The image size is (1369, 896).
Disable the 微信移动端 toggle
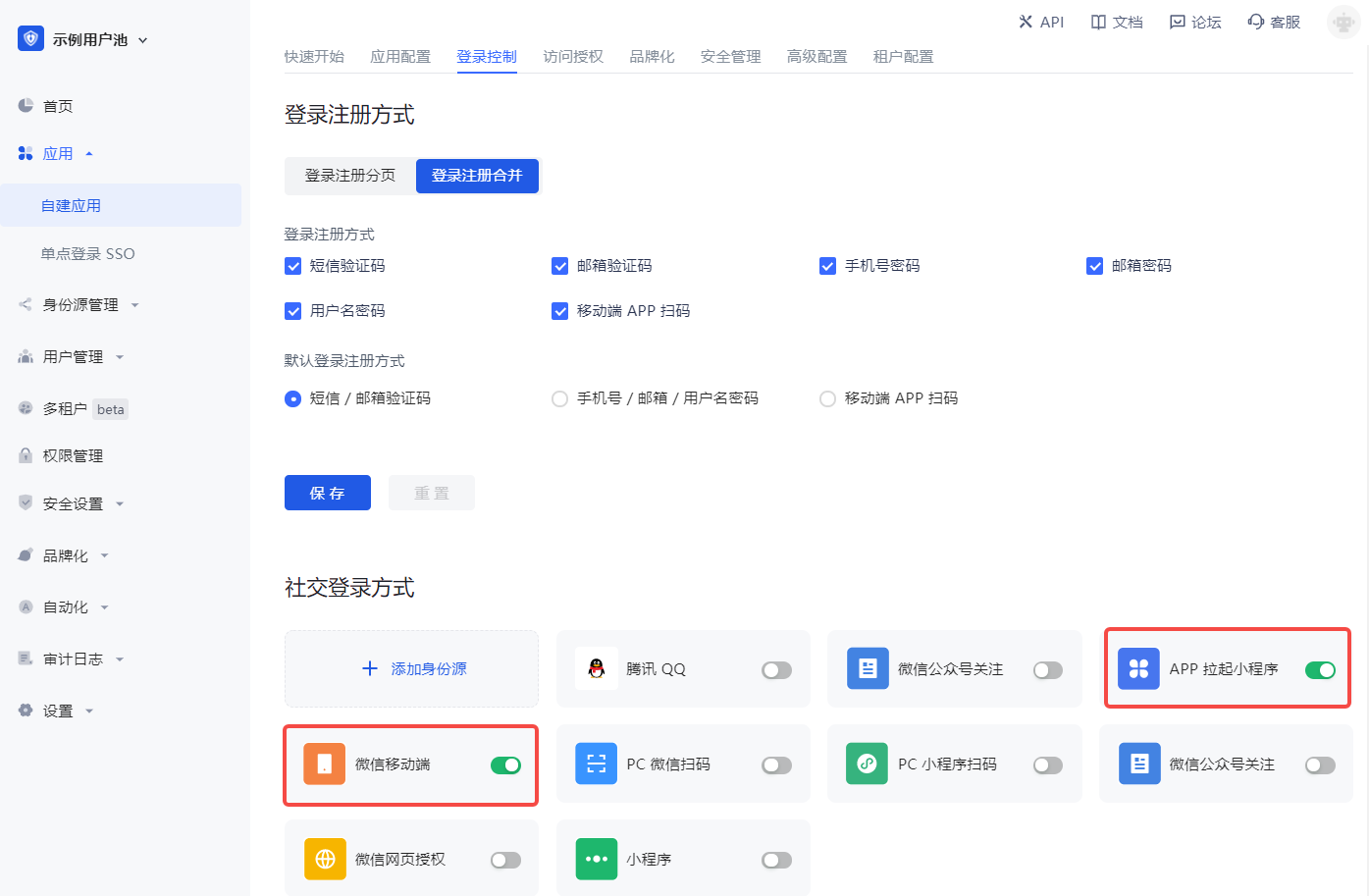[x=505, y=764]
